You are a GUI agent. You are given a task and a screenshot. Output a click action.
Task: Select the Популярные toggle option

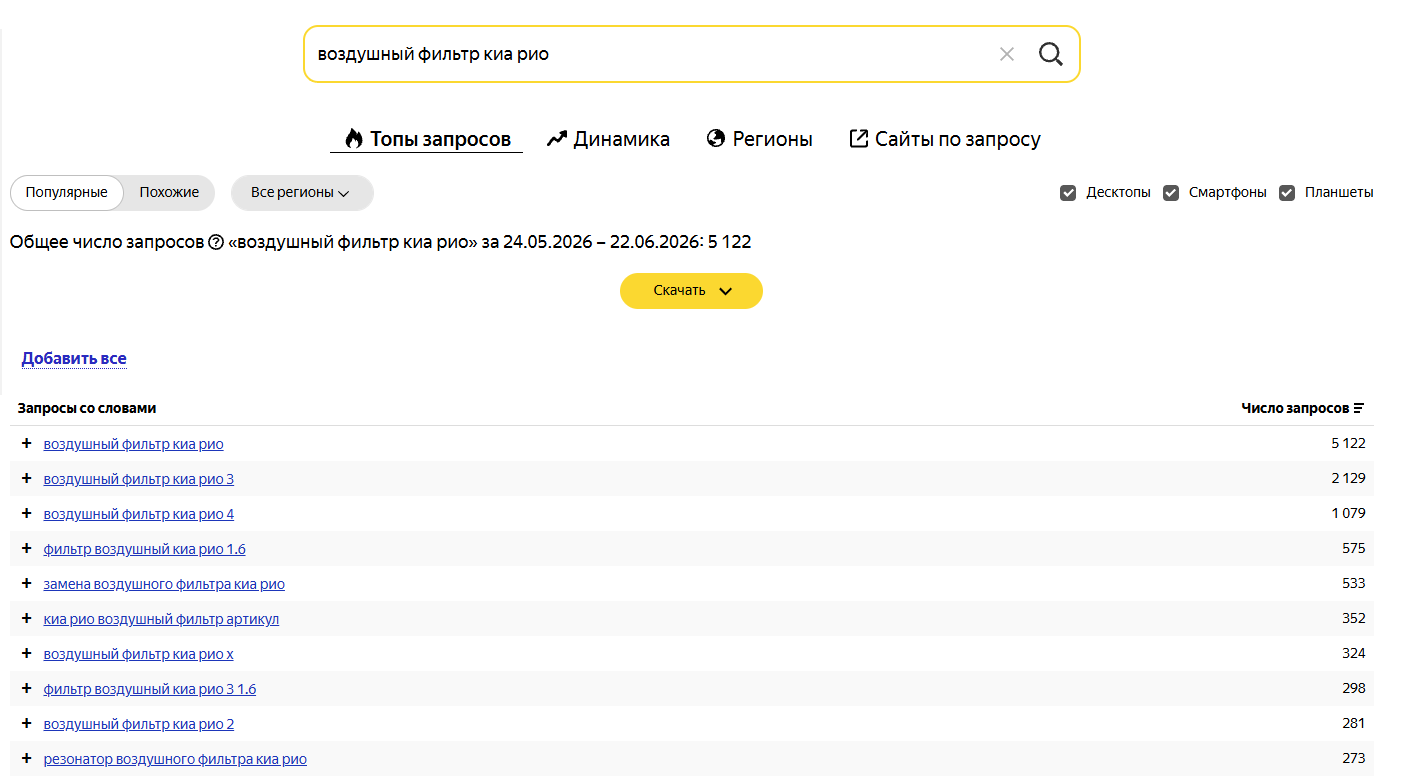tap(67, 193)
